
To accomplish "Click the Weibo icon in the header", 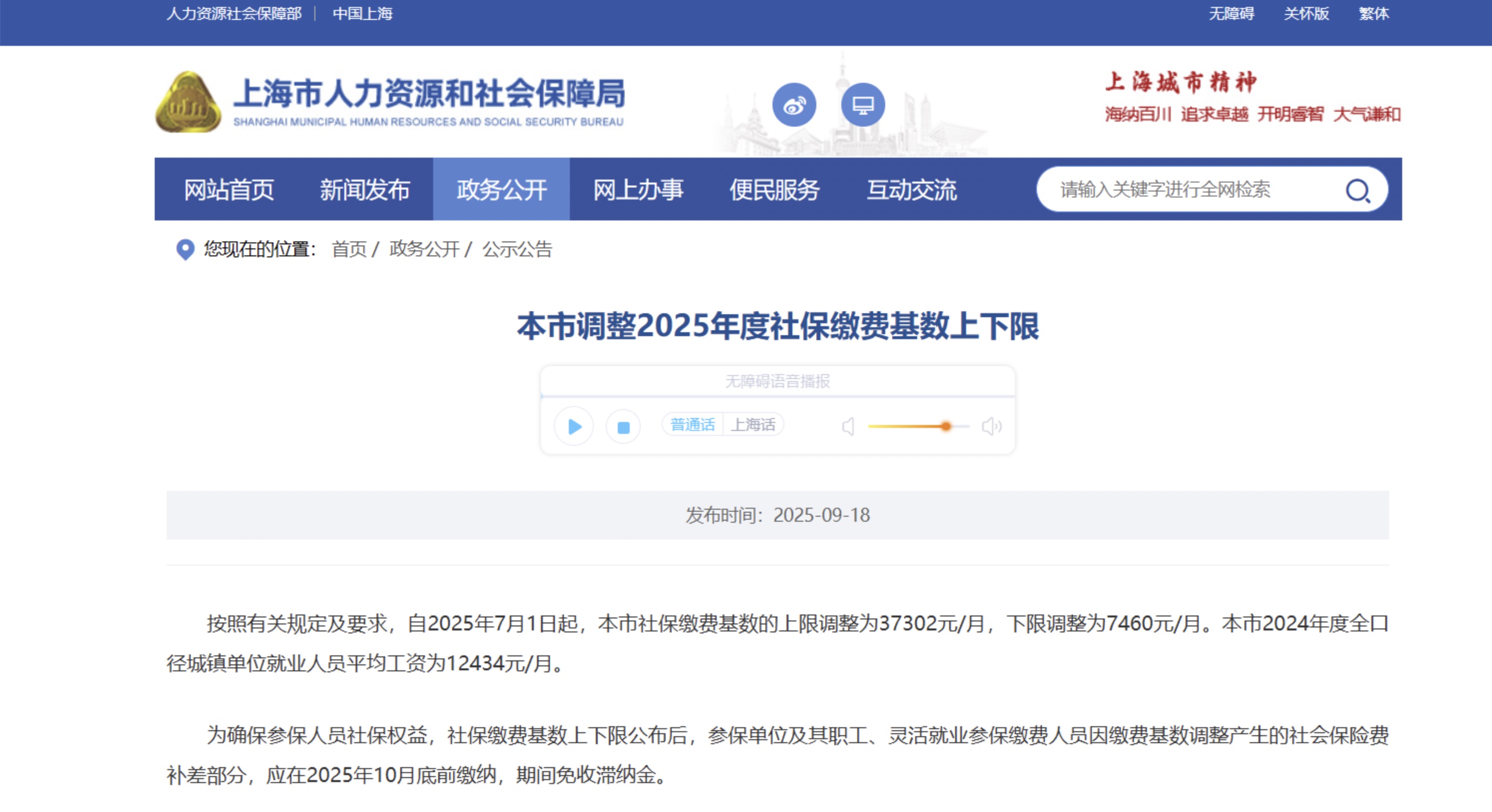I will pos(794,105).
